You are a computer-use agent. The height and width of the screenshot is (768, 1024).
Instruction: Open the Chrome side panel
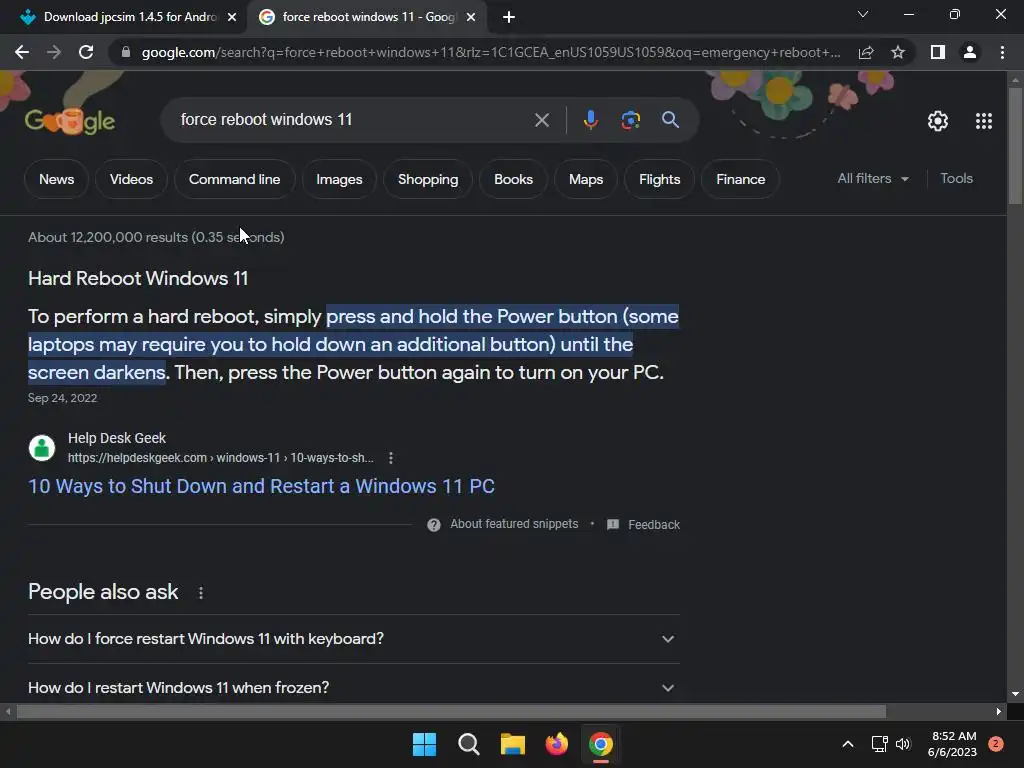pyautogui.click(x=938, y=52)
